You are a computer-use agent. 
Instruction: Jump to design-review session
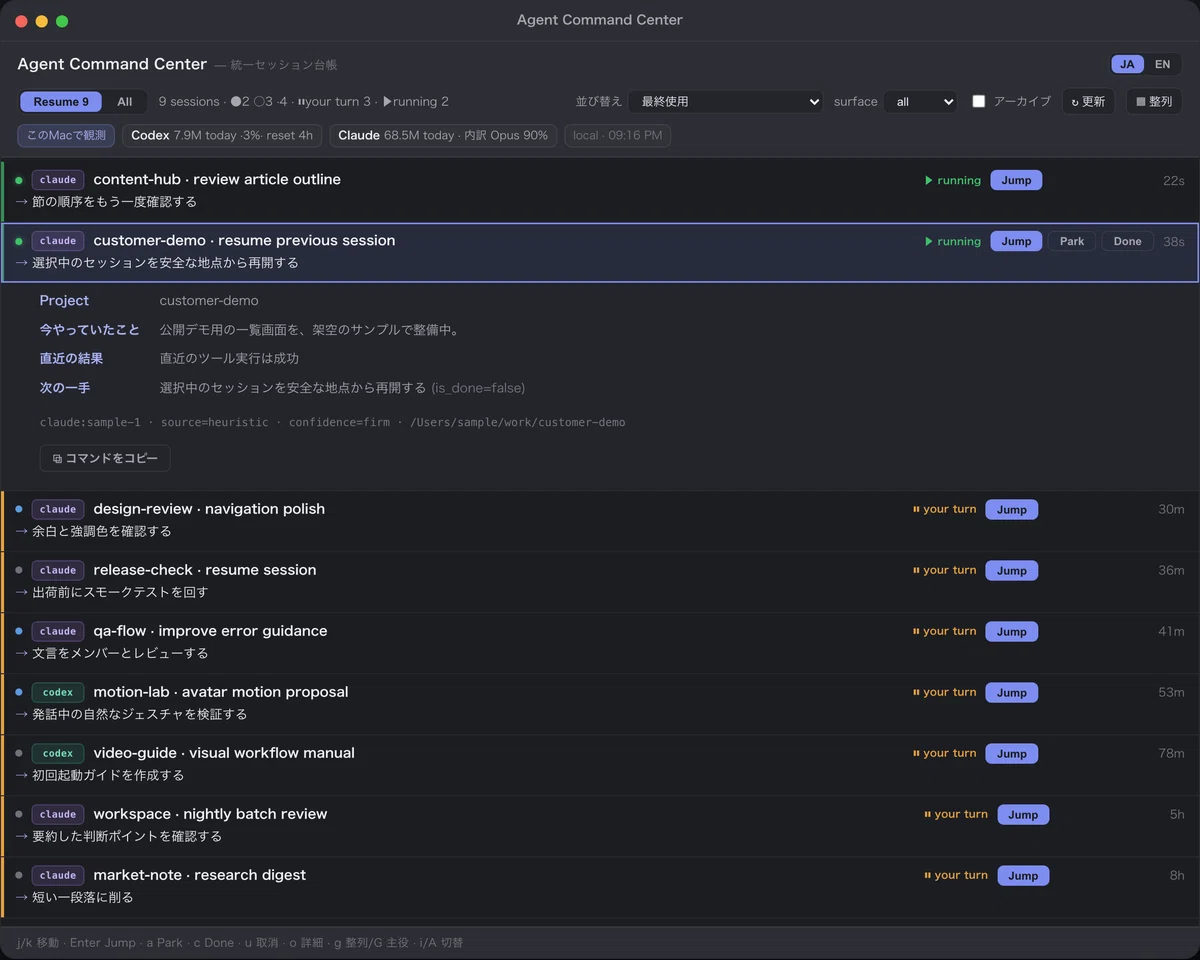click(x=1012, y=510)
